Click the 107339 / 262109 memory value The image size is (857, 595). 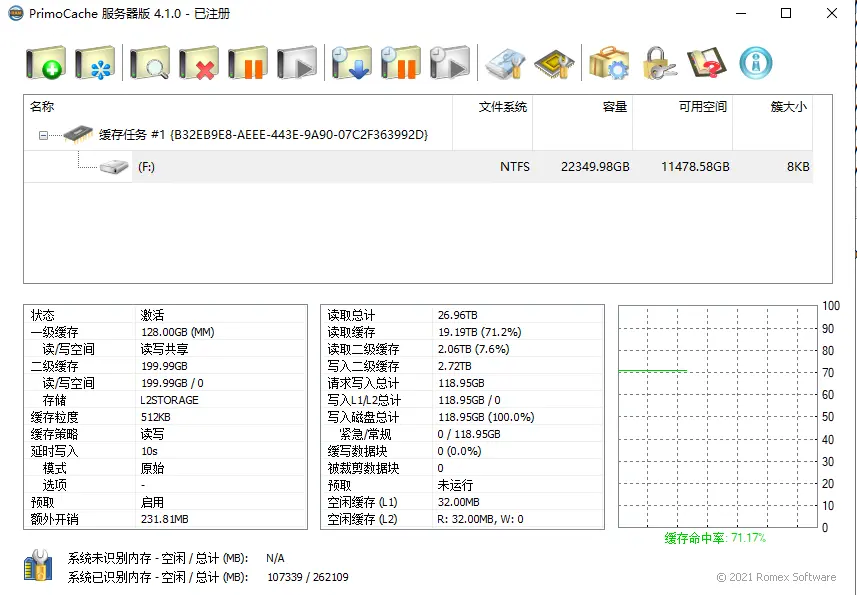(x=308, y=577)
